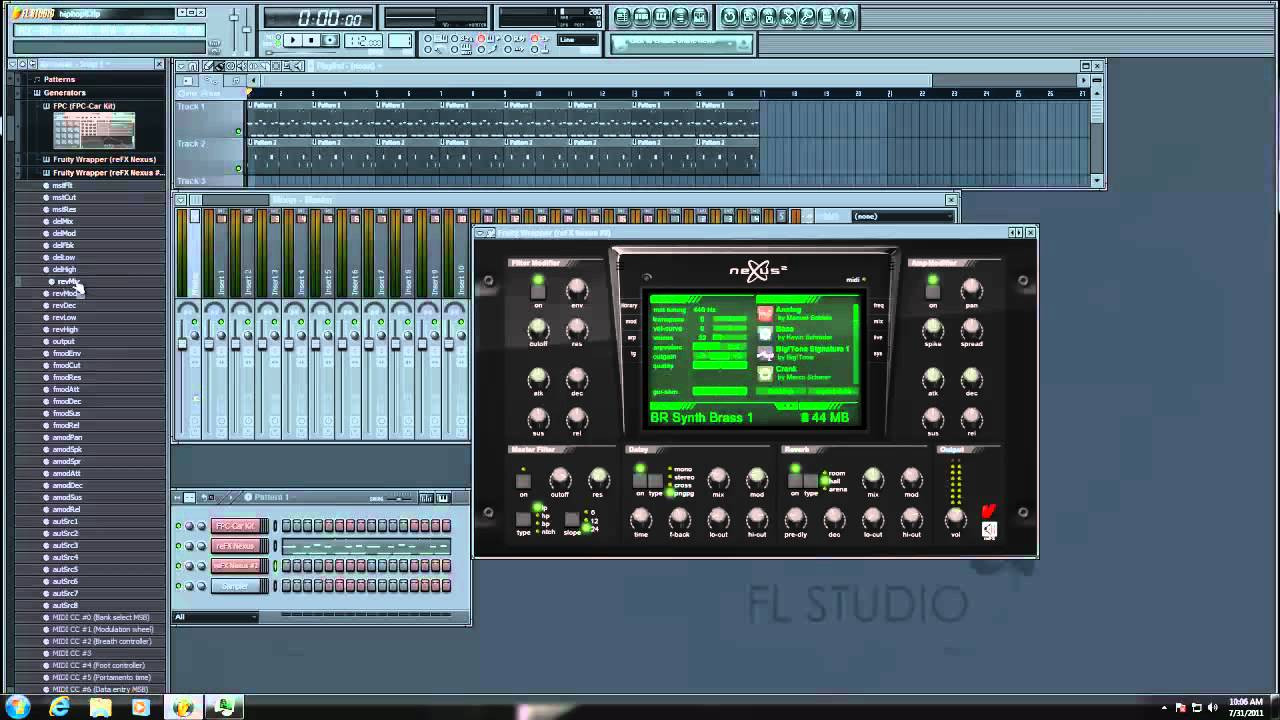The width and height of the screenshot is (1280, 720).
Task: Open the playlist view icon in toolbar
Action: click(623, 17)
